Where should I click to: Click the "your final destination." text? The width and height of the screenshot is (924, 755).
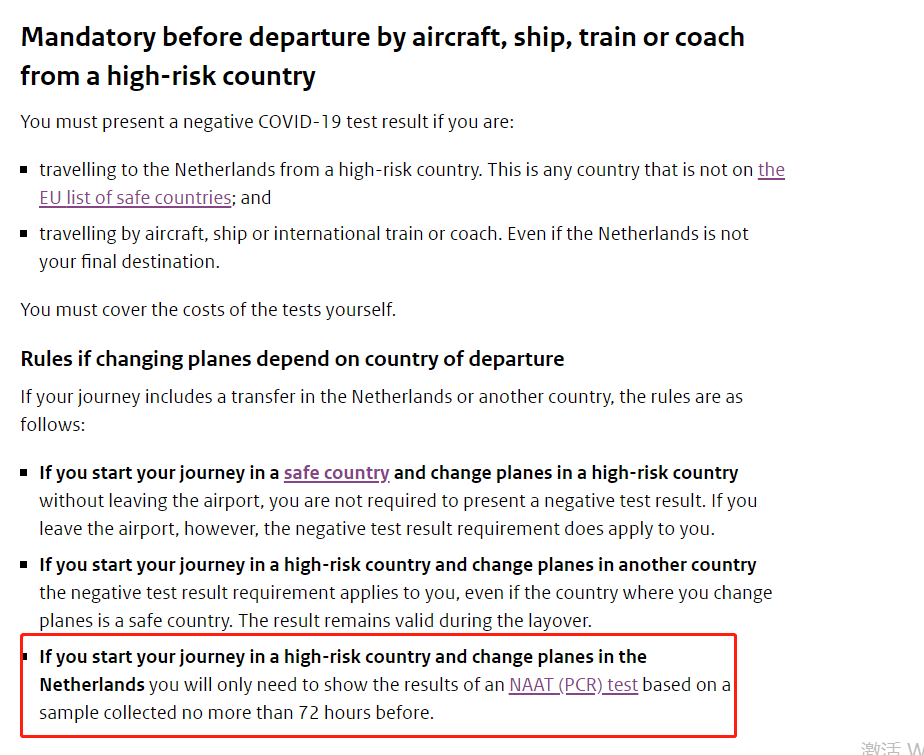(x=129, y=262)
